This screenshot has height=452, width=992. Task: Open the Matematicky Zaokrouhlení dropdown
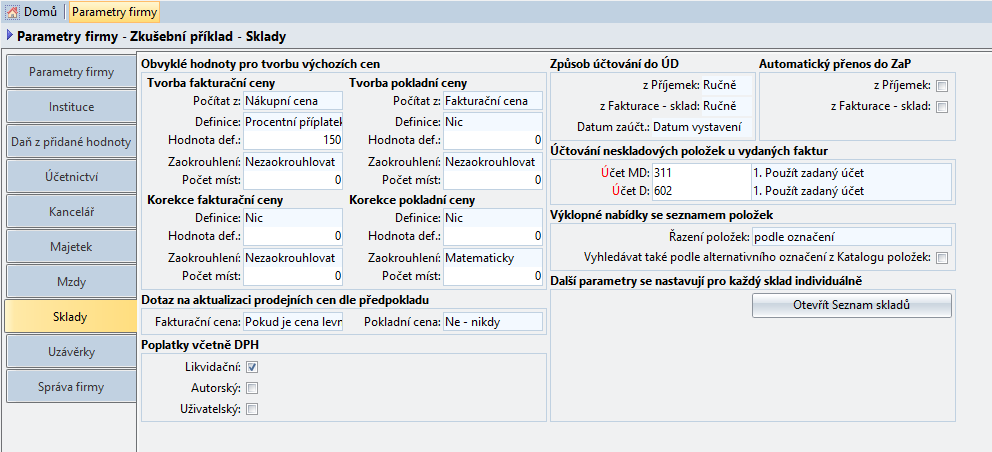493,258
